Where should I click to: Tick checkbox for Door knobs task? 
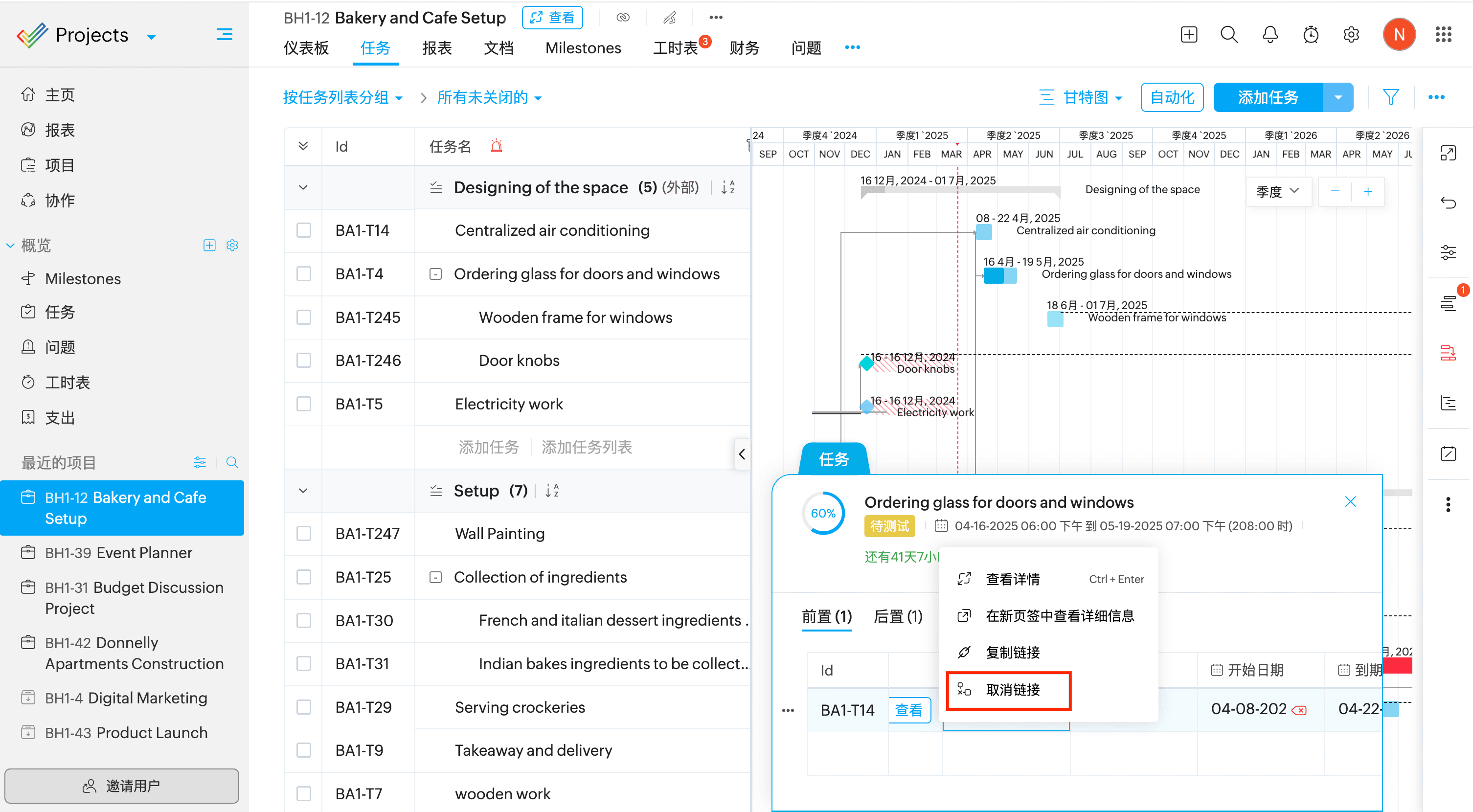[304, 360]
